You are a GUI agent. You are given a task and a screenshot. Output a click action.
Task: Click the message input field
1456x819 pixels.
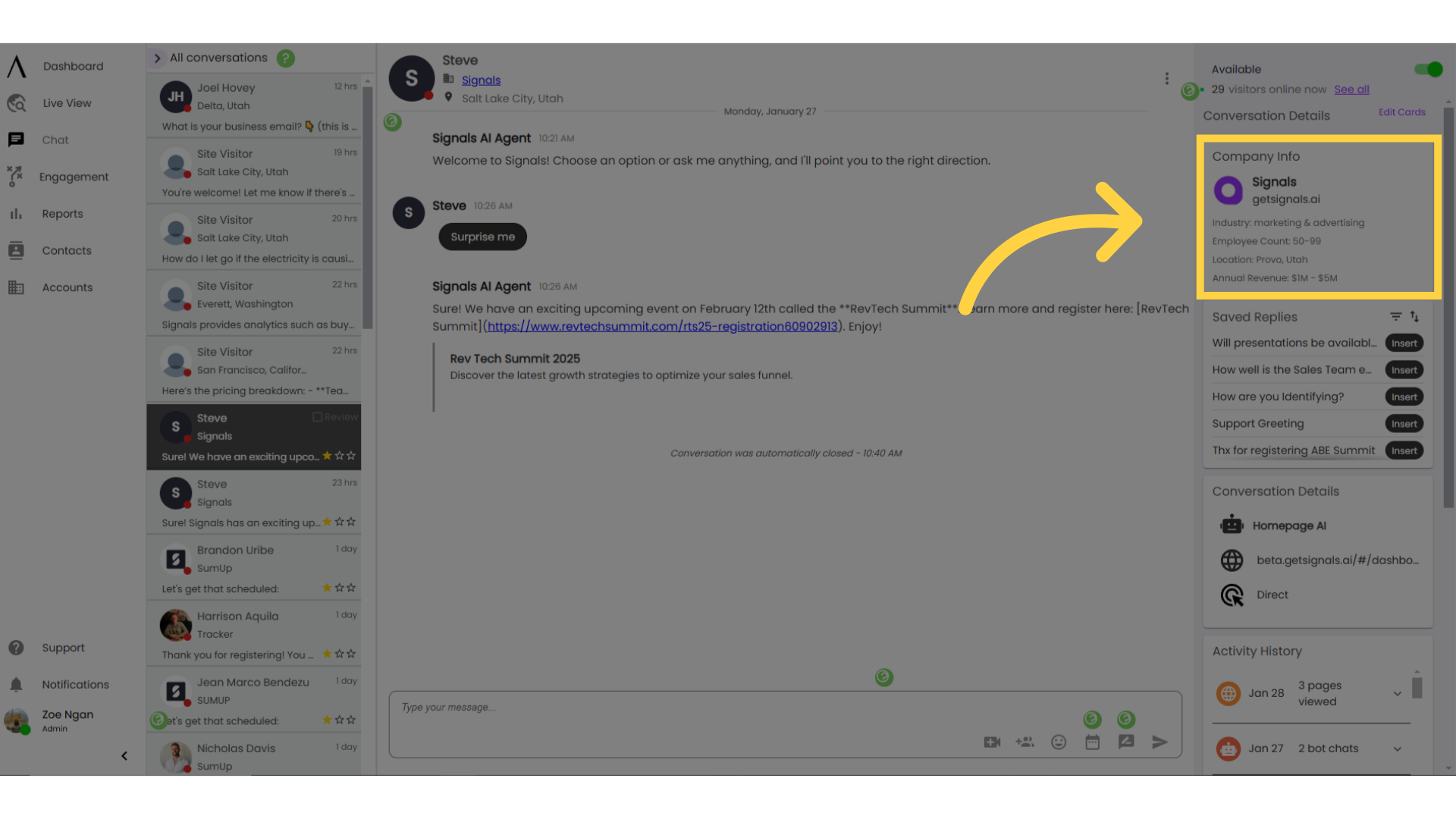click(784, 707)
